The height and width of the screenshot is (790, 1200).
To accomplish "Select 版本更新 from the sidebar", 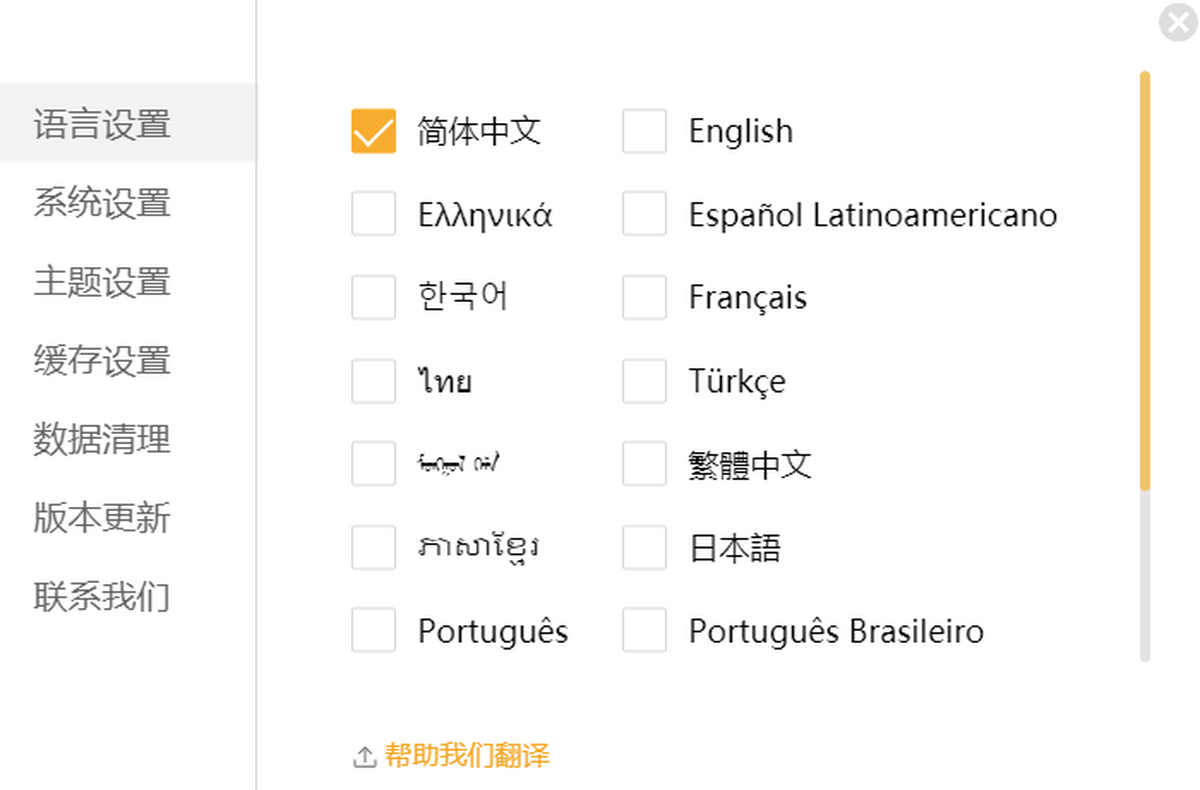I will 102,518.
